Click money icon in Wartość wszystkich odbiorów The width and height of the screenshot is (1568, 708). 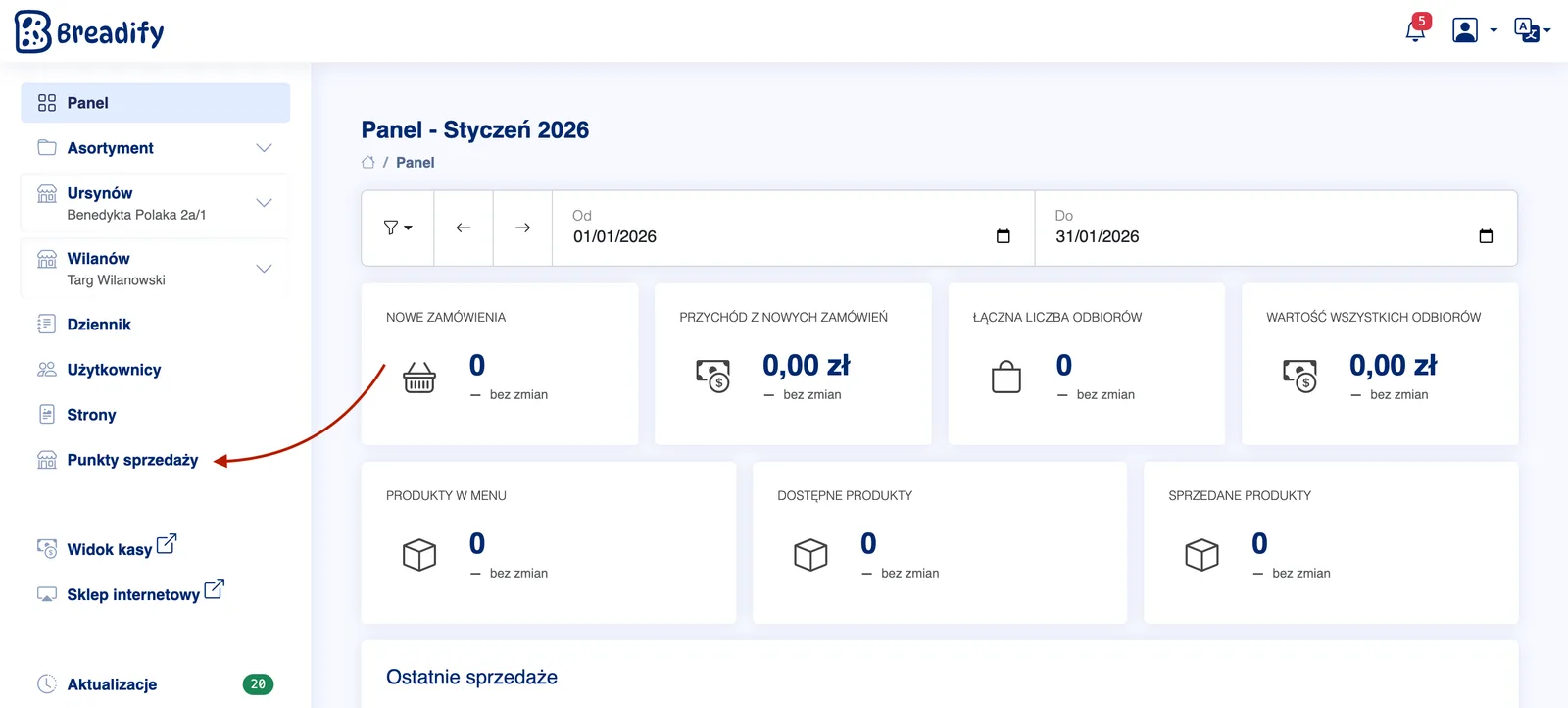[1299, 376]
